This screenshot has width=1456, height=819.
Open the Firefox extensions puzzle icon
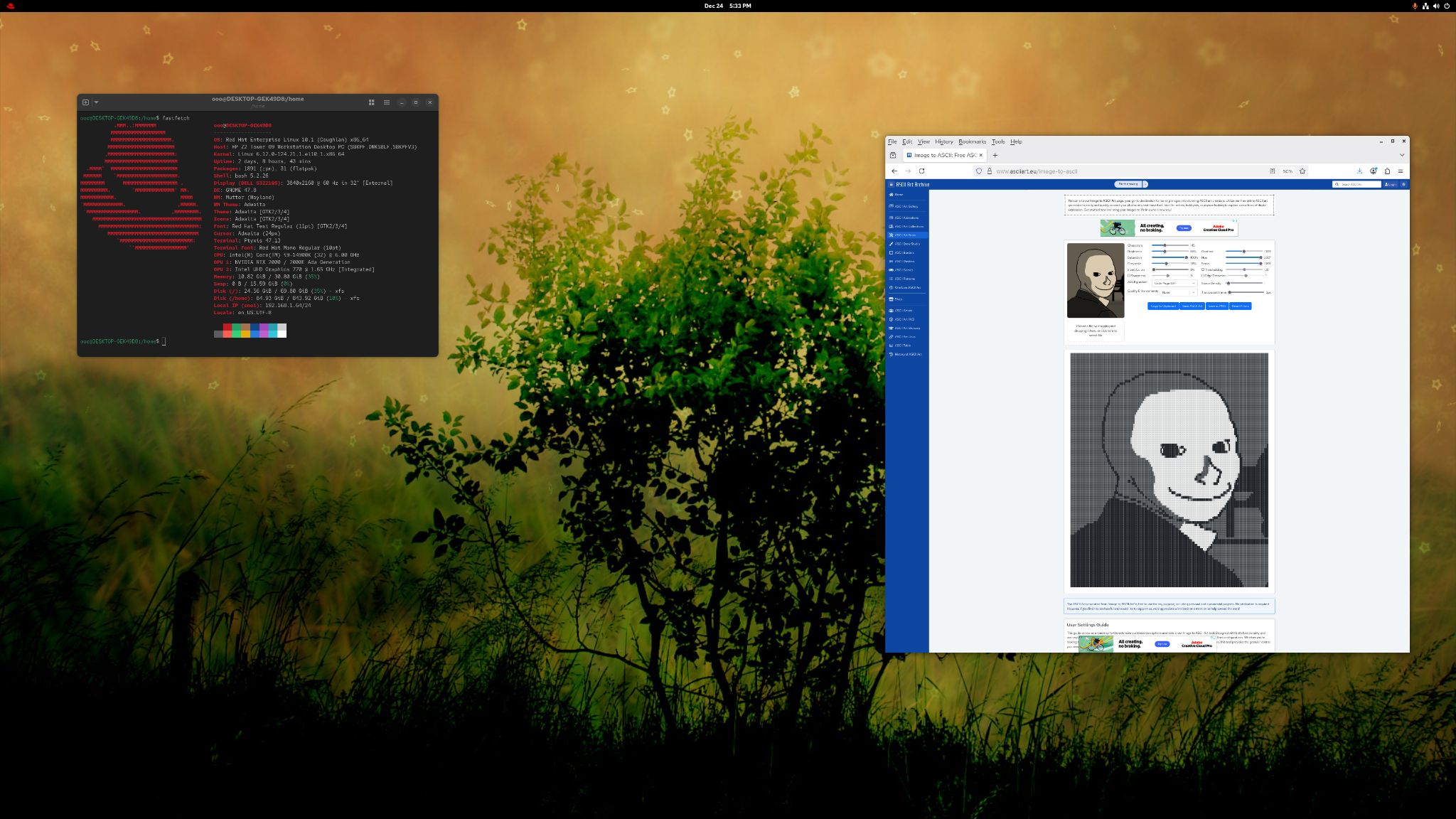(1387, 171)
